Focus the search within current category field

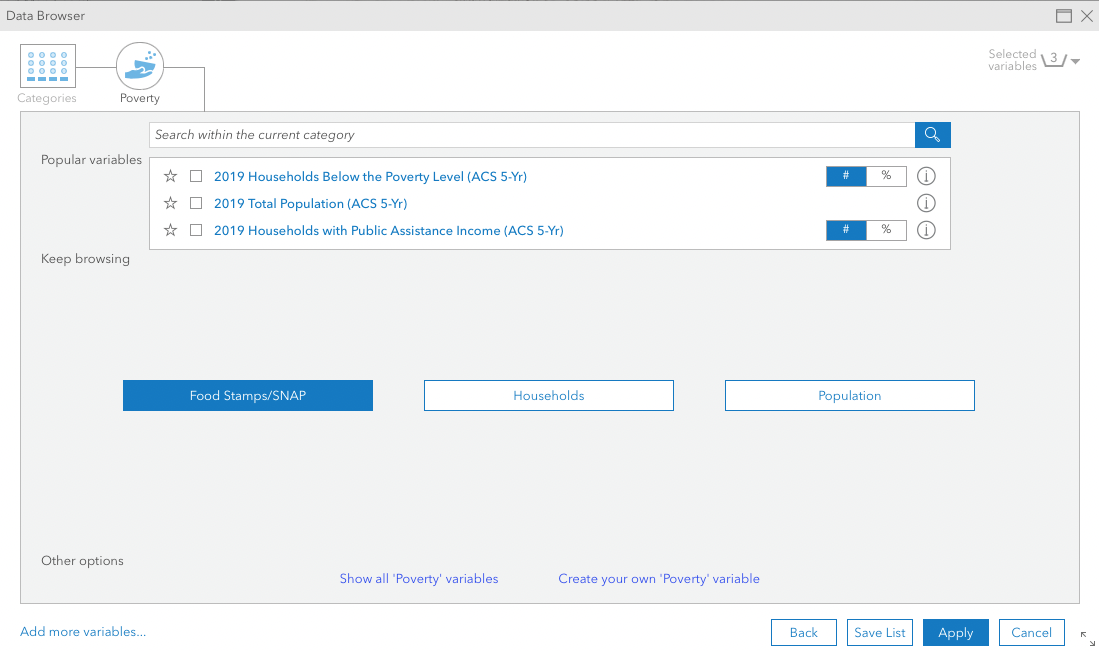(532, 135)
